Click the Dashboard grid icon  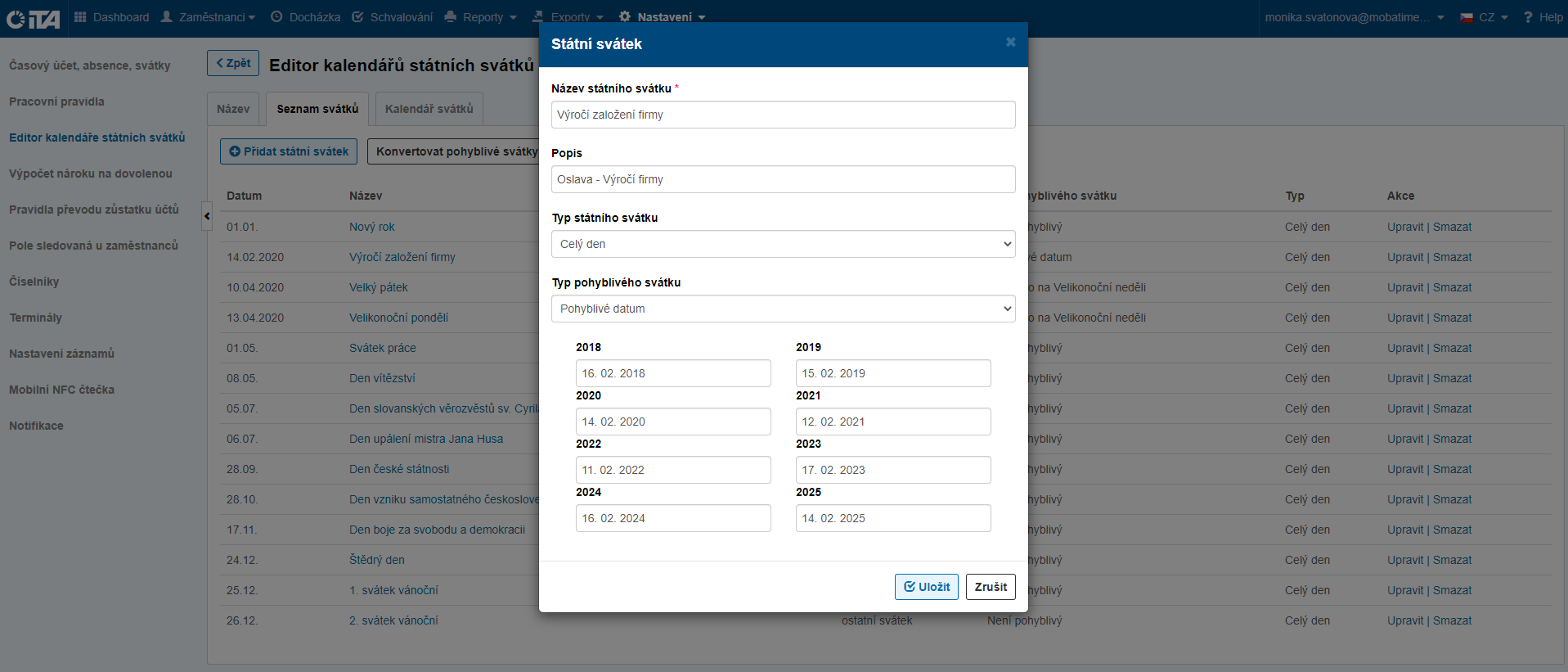80,17
